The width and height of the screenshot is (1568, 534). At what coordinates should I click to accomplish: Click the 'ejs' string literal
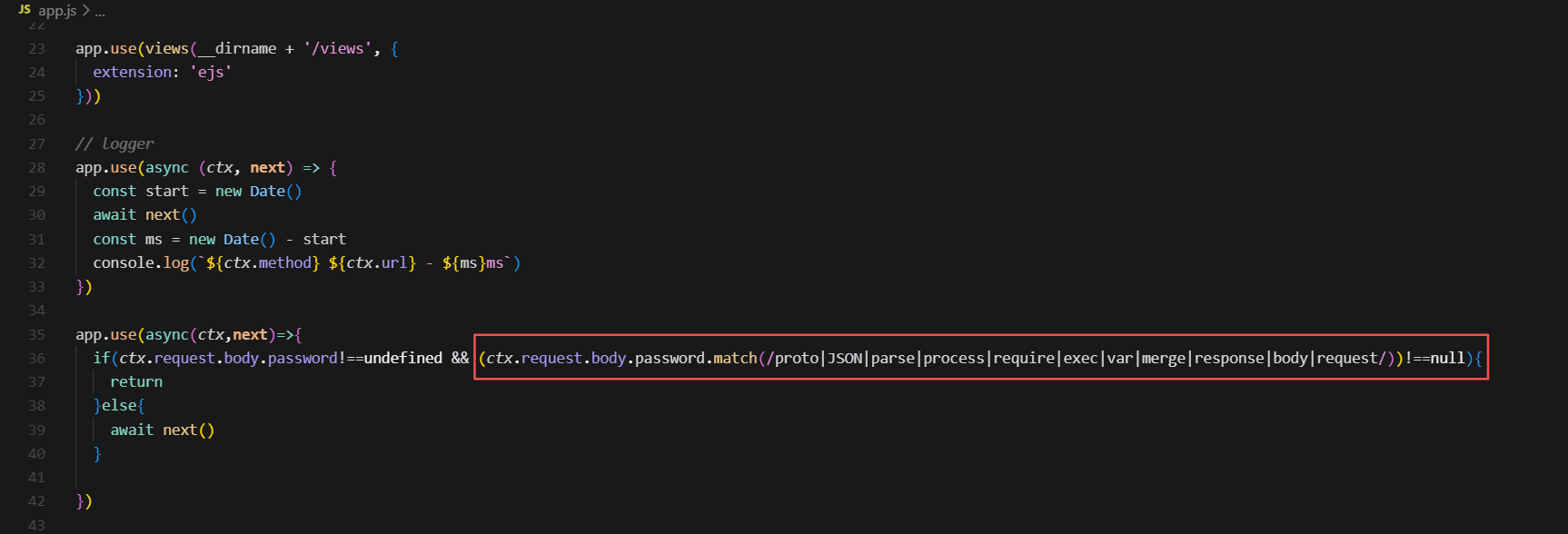(211, 73)
